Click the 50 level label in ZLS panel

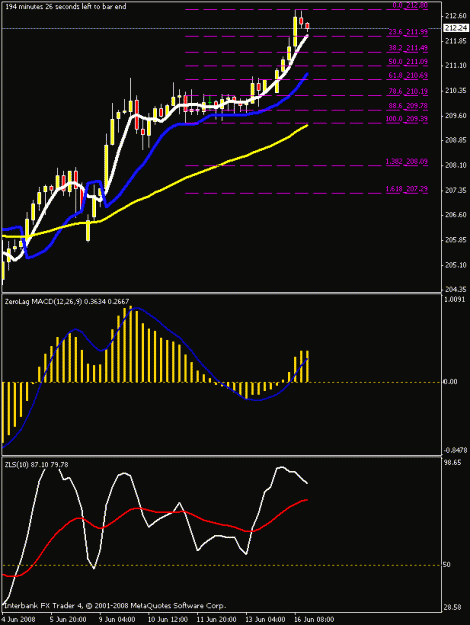click(447, 564)
